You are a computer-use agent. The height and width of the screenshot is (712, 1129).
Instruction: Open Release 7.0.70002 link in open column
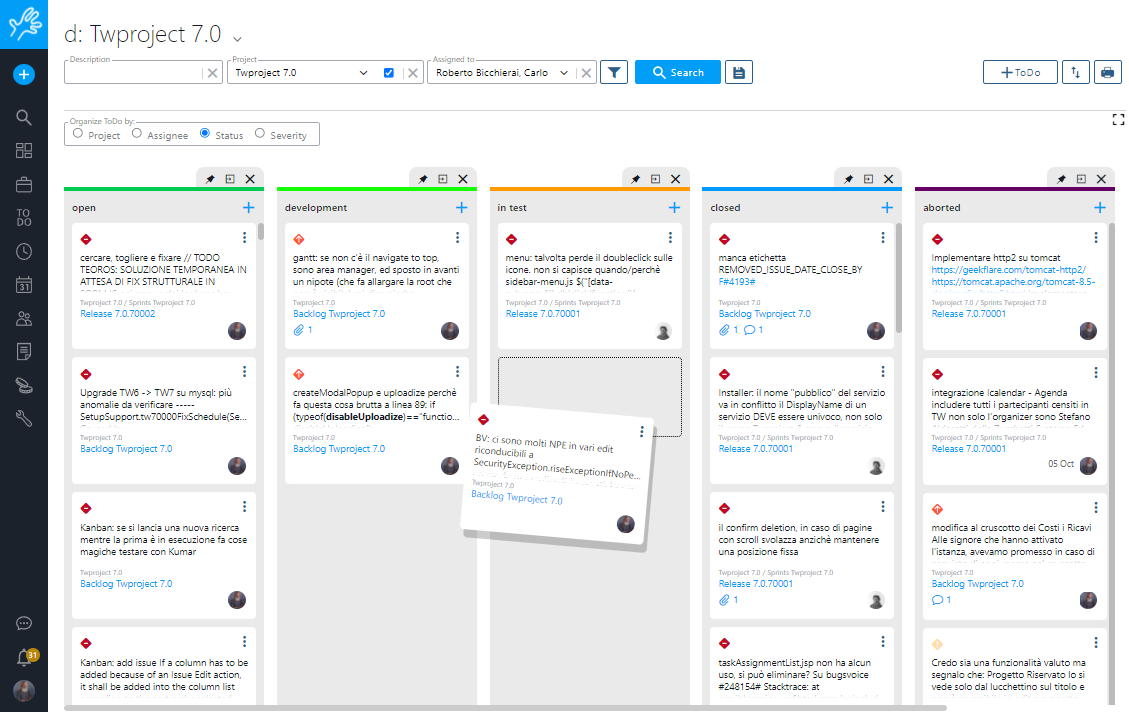coord(117,314)
